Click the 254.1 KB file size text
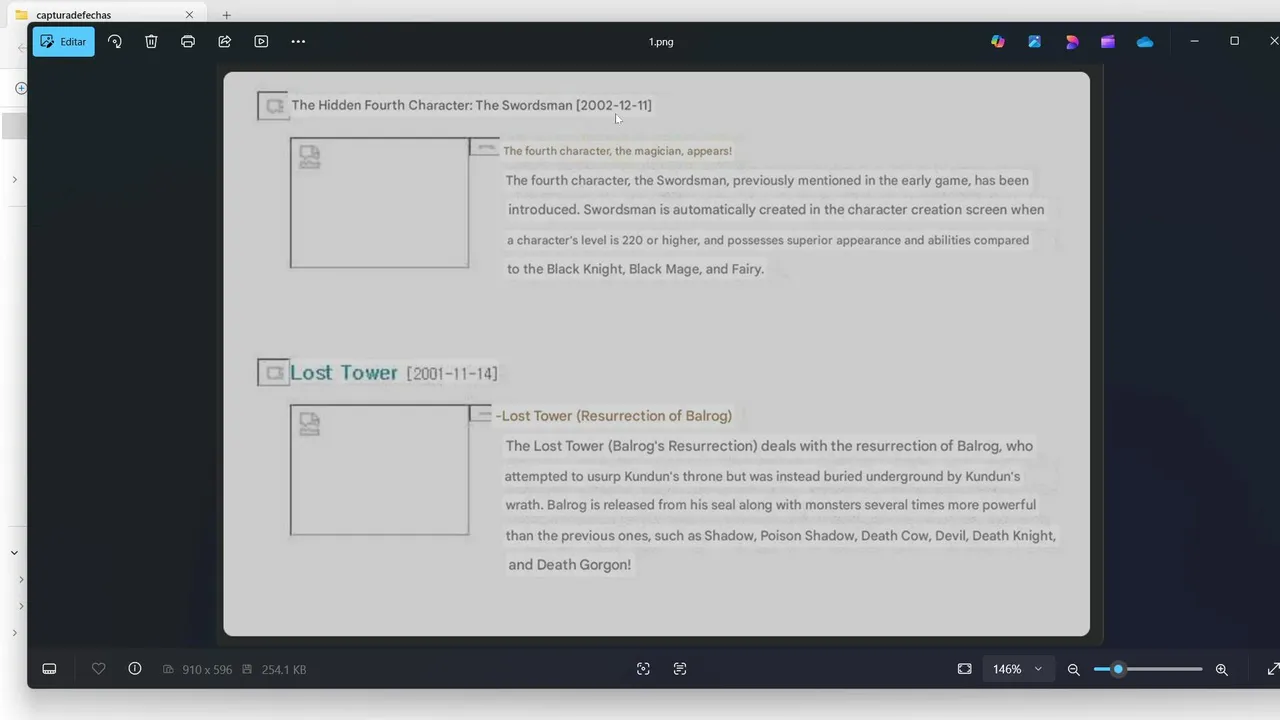This screenshot has width=1280, height=720. [284, 669]
